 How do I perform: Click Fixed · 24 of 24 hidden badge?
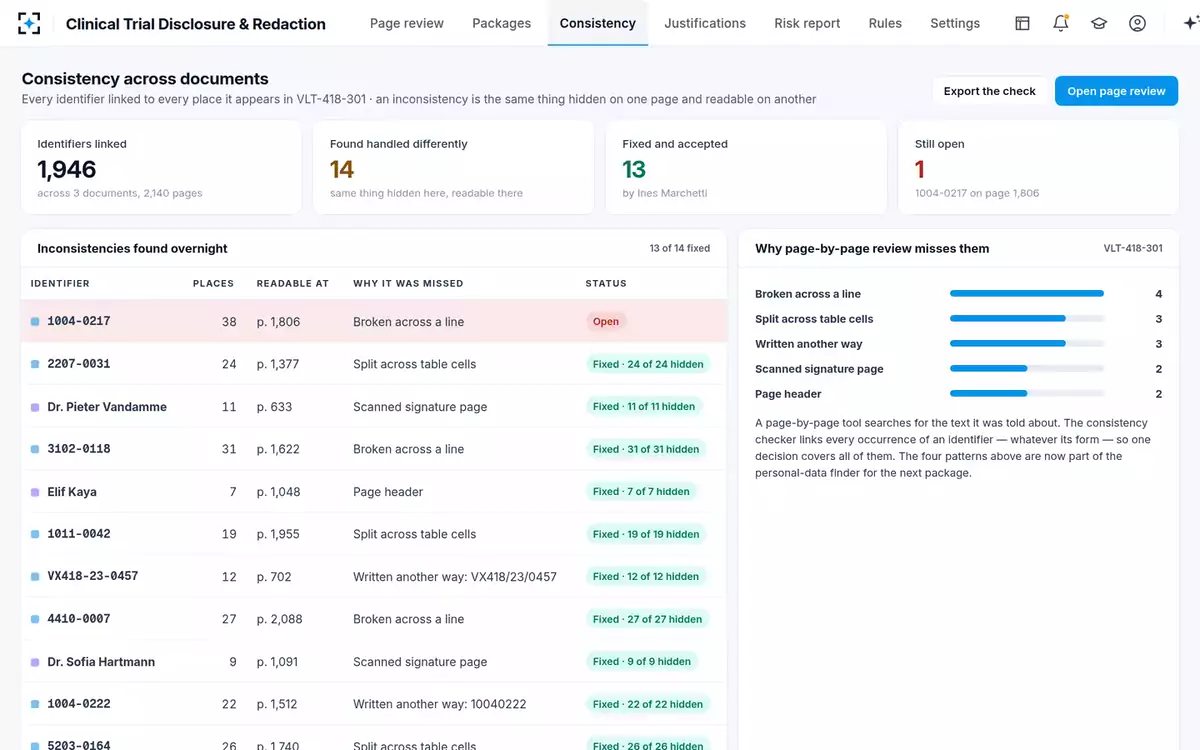point(648,364)
